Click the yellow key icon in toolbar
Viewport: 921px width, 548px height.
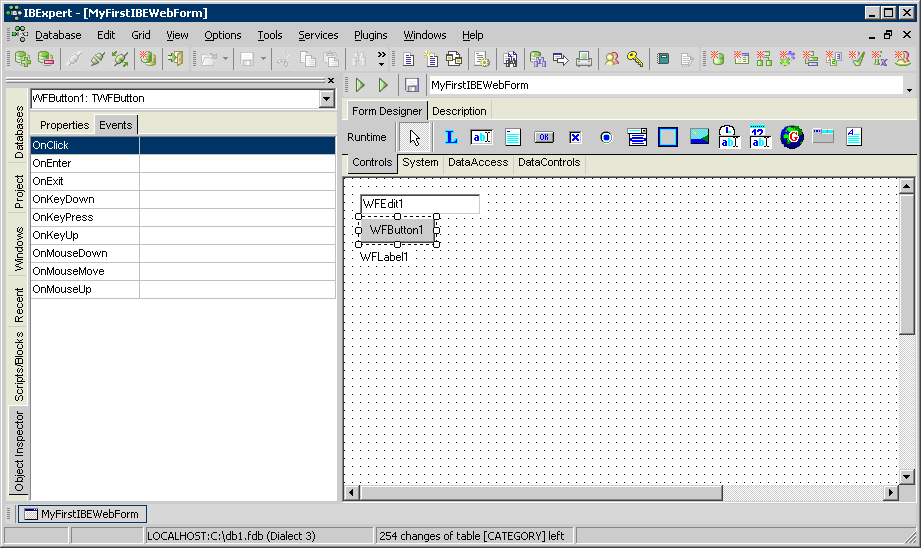635,59
